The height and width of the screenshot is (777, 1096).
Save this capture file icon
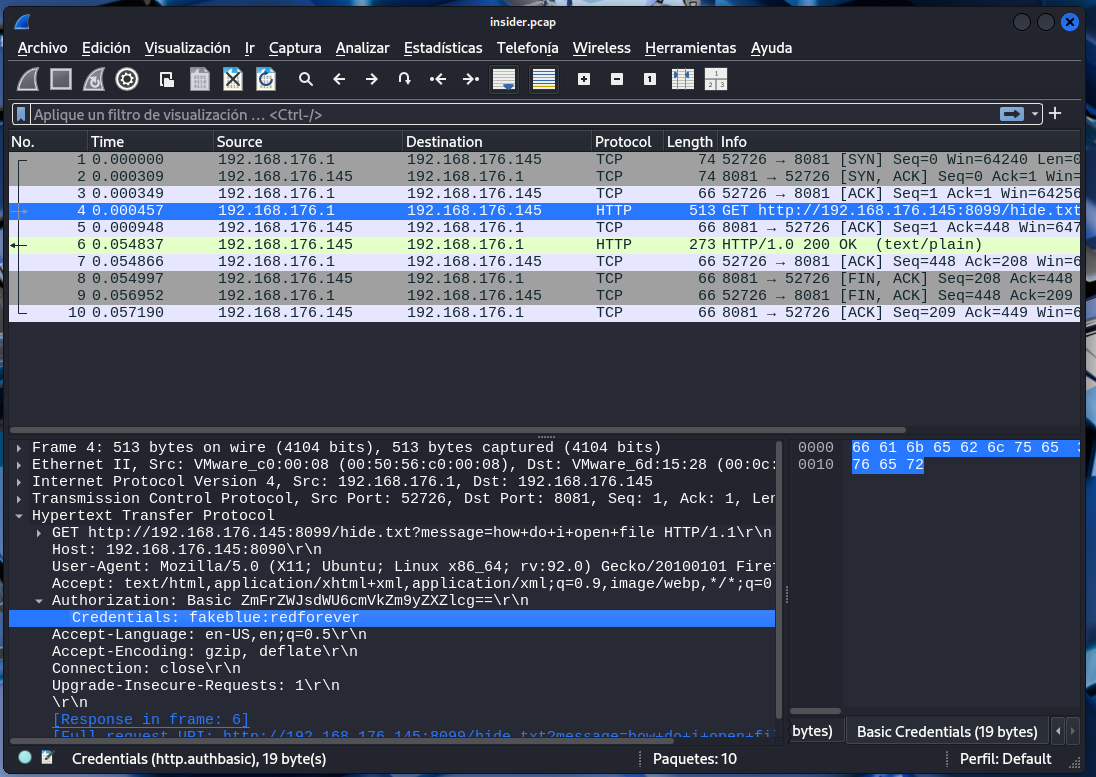200,80
